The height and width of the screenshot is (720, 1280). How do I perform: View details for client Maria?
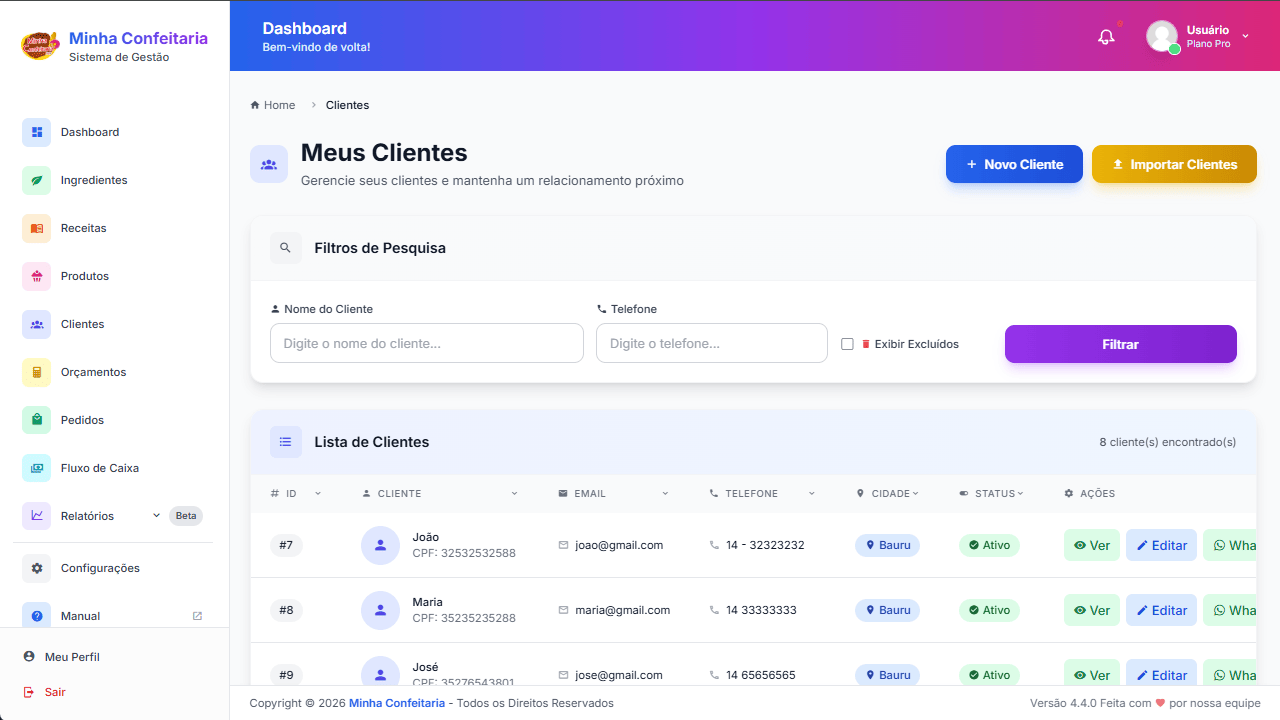pos(1091,610)
